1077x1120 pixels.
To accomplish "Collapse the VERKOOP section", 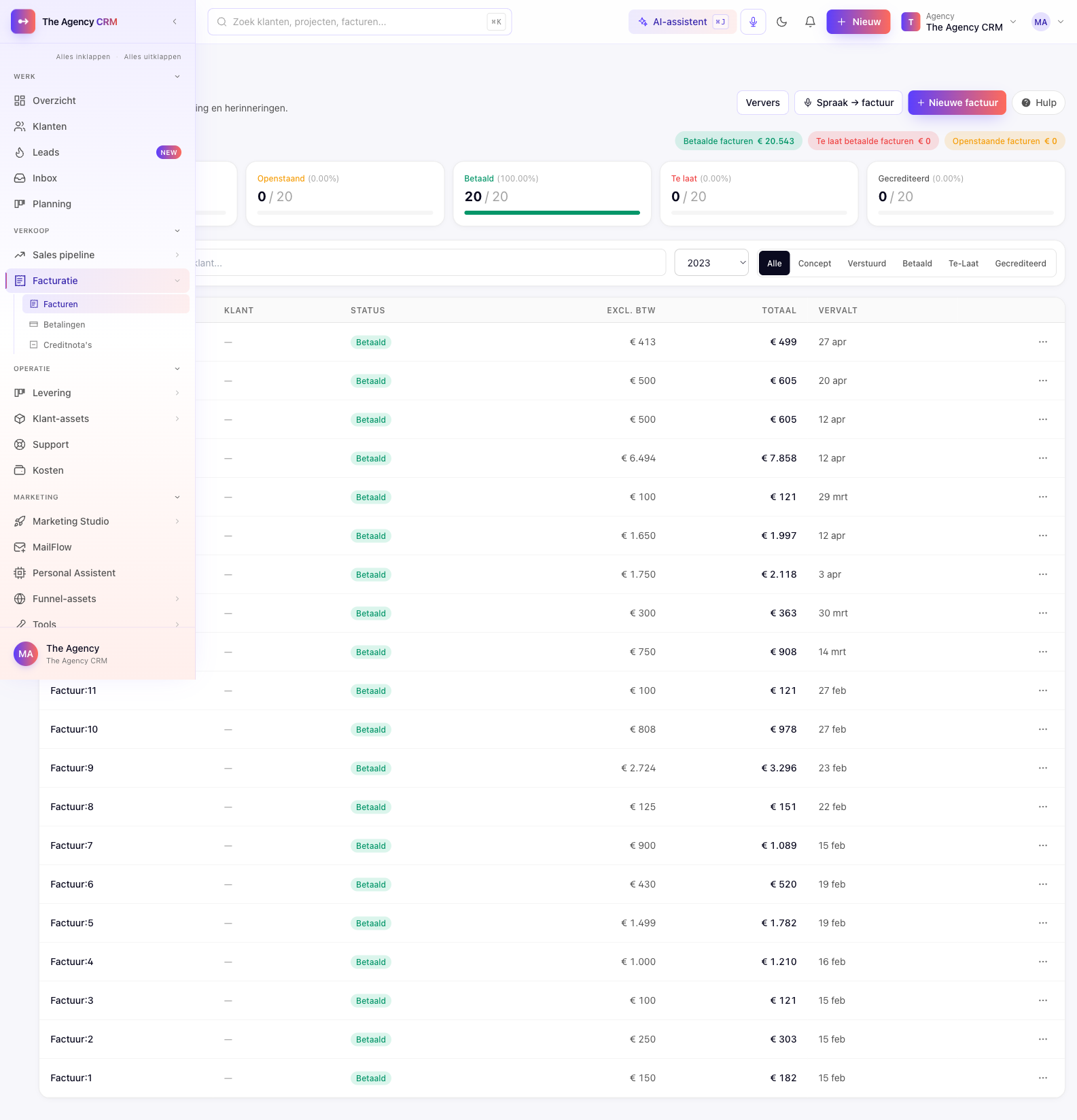I will pos(177,231).
